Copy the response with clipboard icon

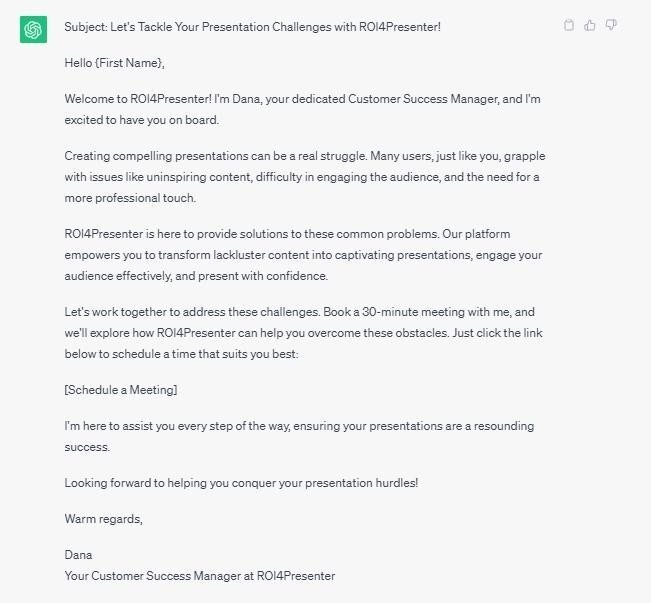pyautogui.click(x=569, y=25)
